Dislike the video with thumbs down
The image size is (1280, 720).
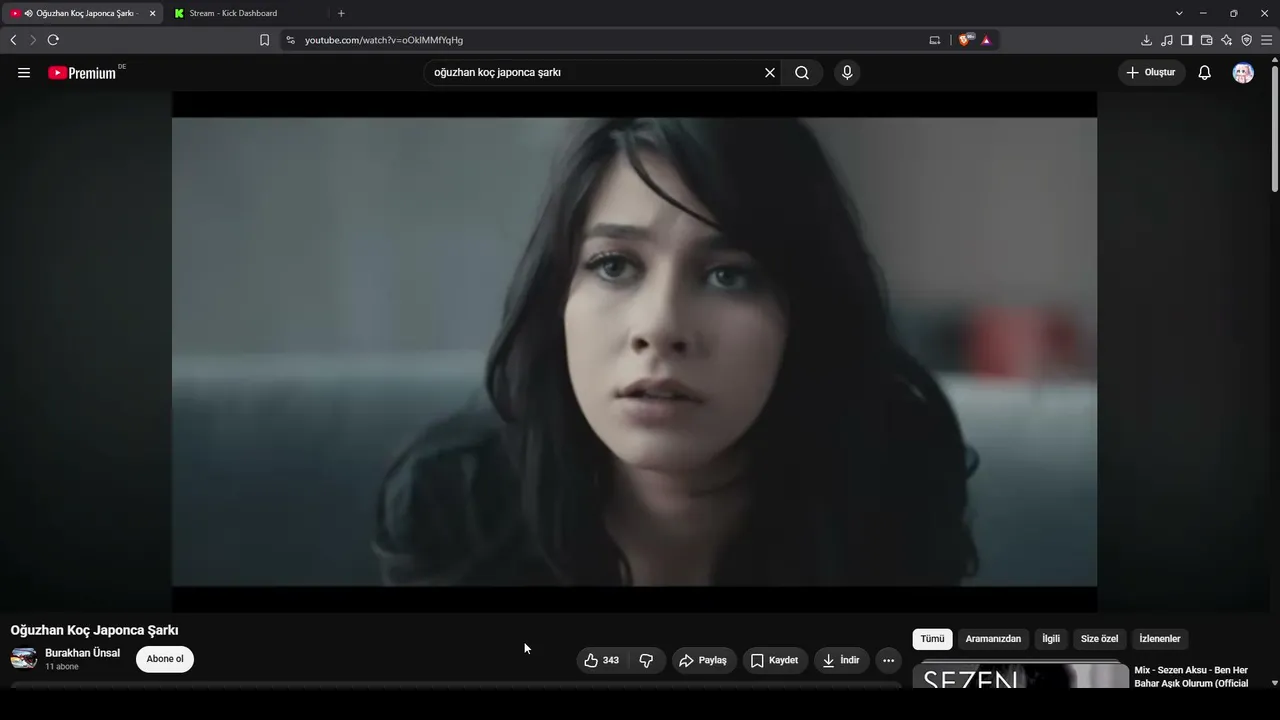[x=646, y=660]
